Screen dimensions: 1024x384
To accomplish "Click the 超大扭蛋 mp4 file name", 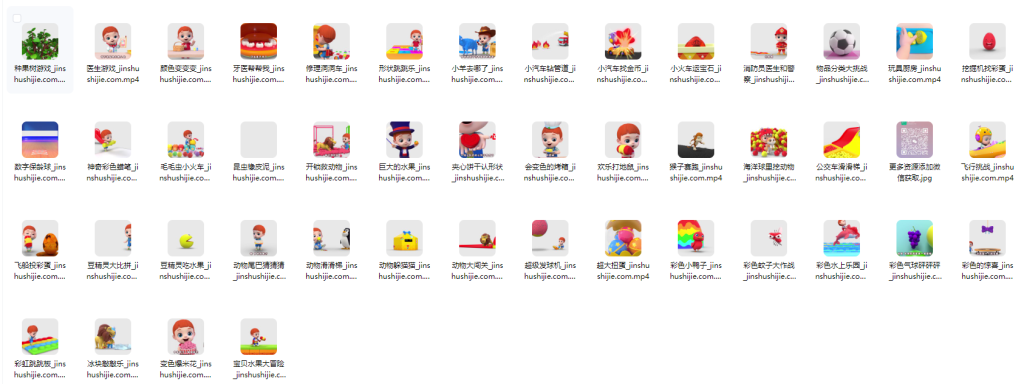I will (623, 270).
